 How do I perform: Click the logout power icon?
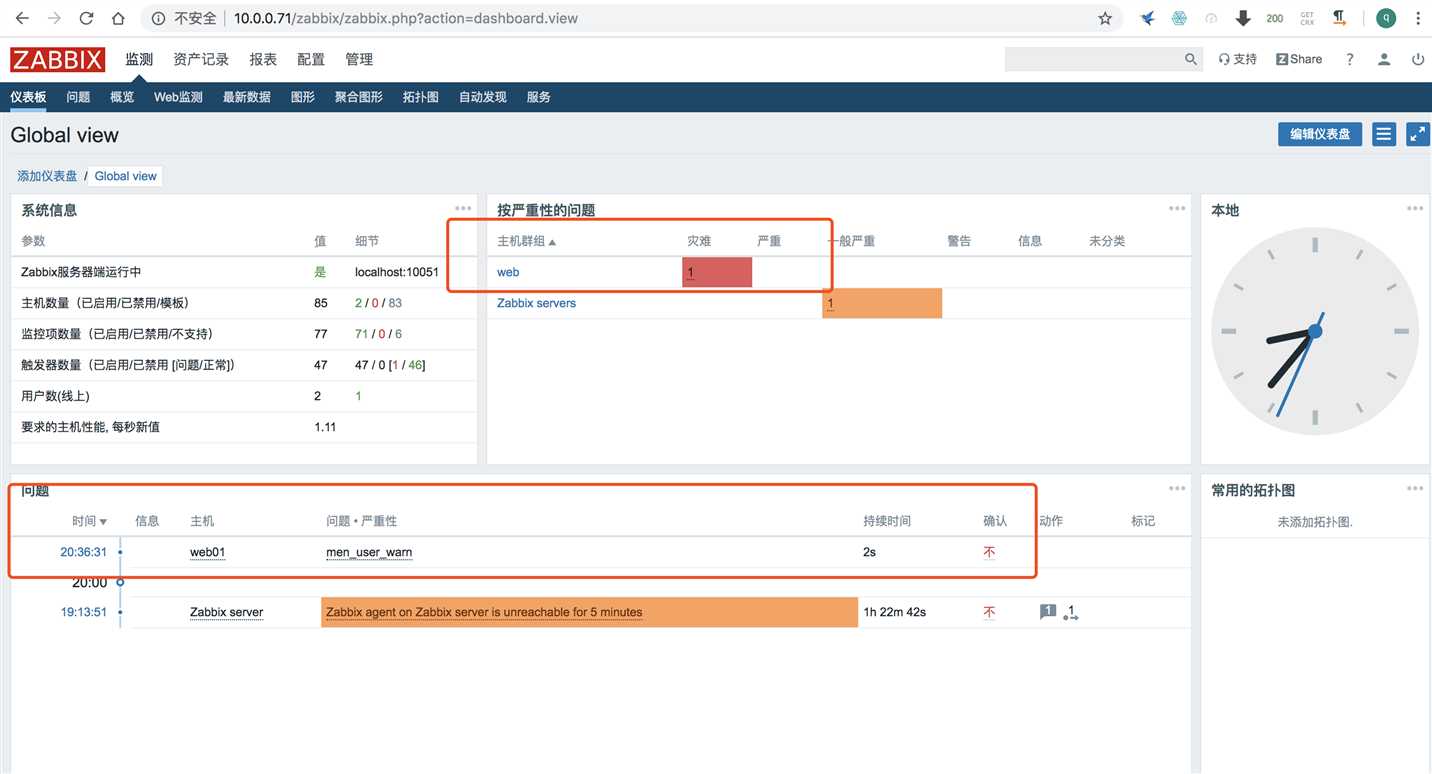click(1418, 59)
